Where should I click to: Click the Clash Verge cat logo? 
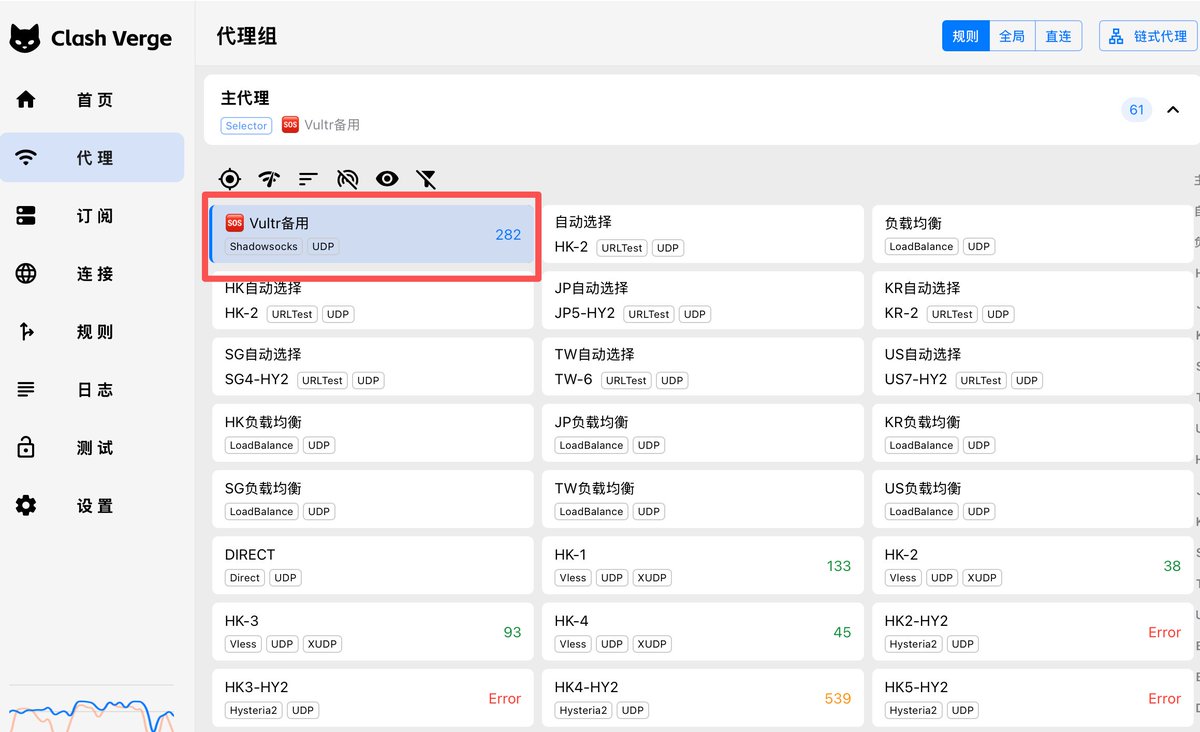click(x=25, y=39)
